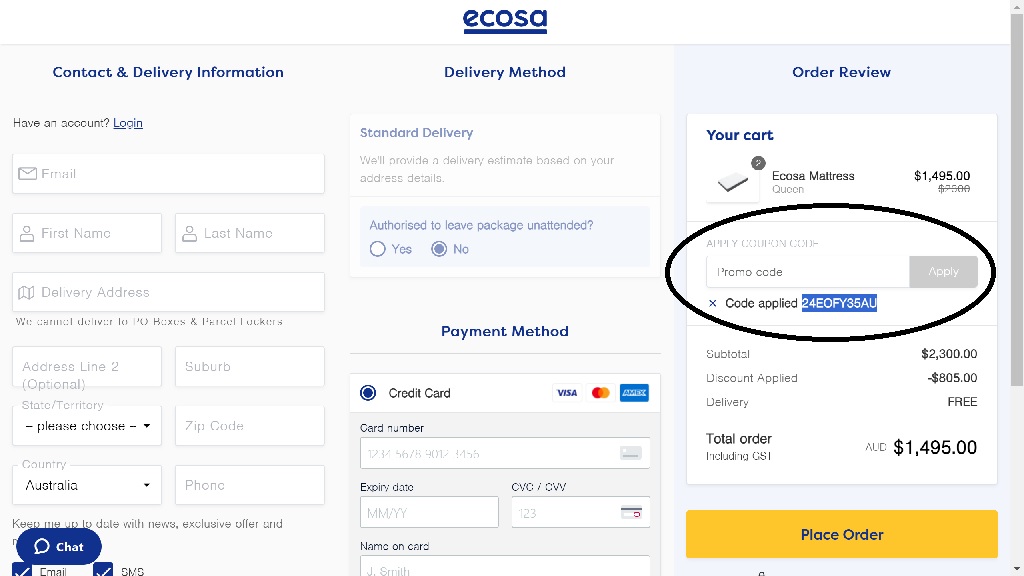Disable the Email updates checkbox
This screenshot has height=576, width=1024.
22,570
